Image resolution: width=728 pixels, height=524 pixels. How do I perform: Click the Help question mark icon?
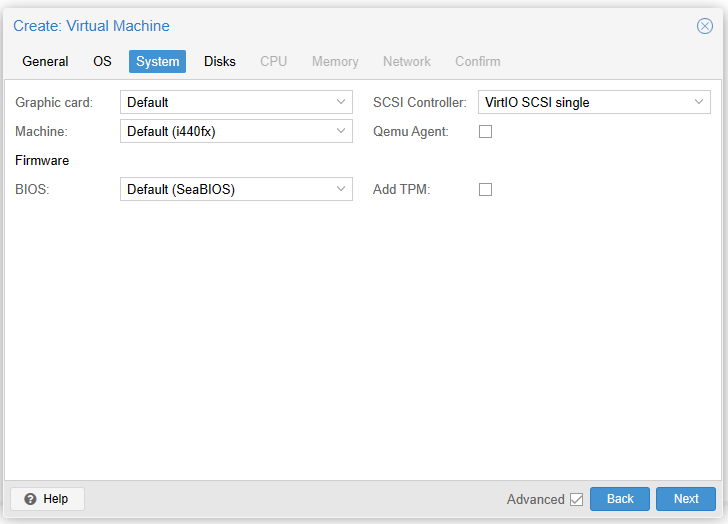pyautogui.click(x=31, y=499)
